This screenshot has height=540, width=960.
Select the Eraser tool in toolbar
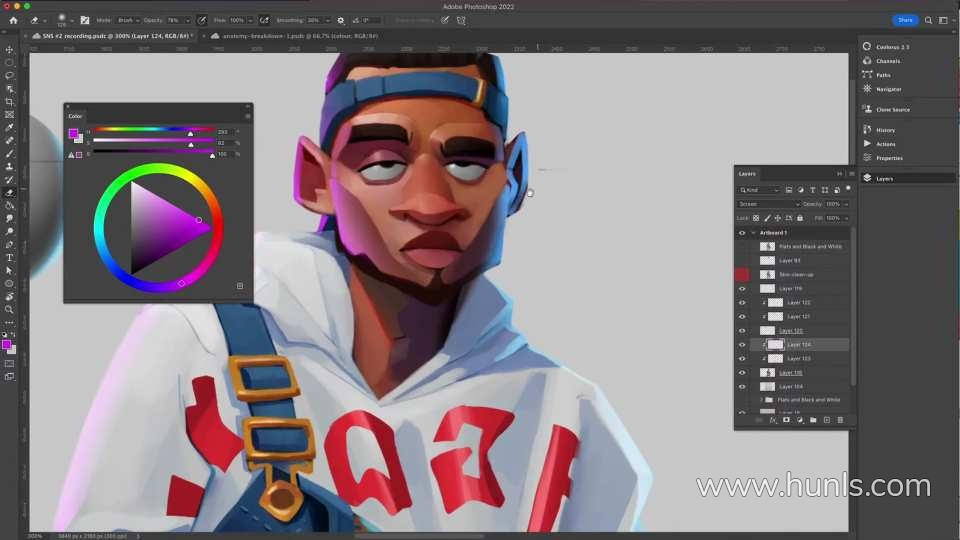[x=9, y=193]
